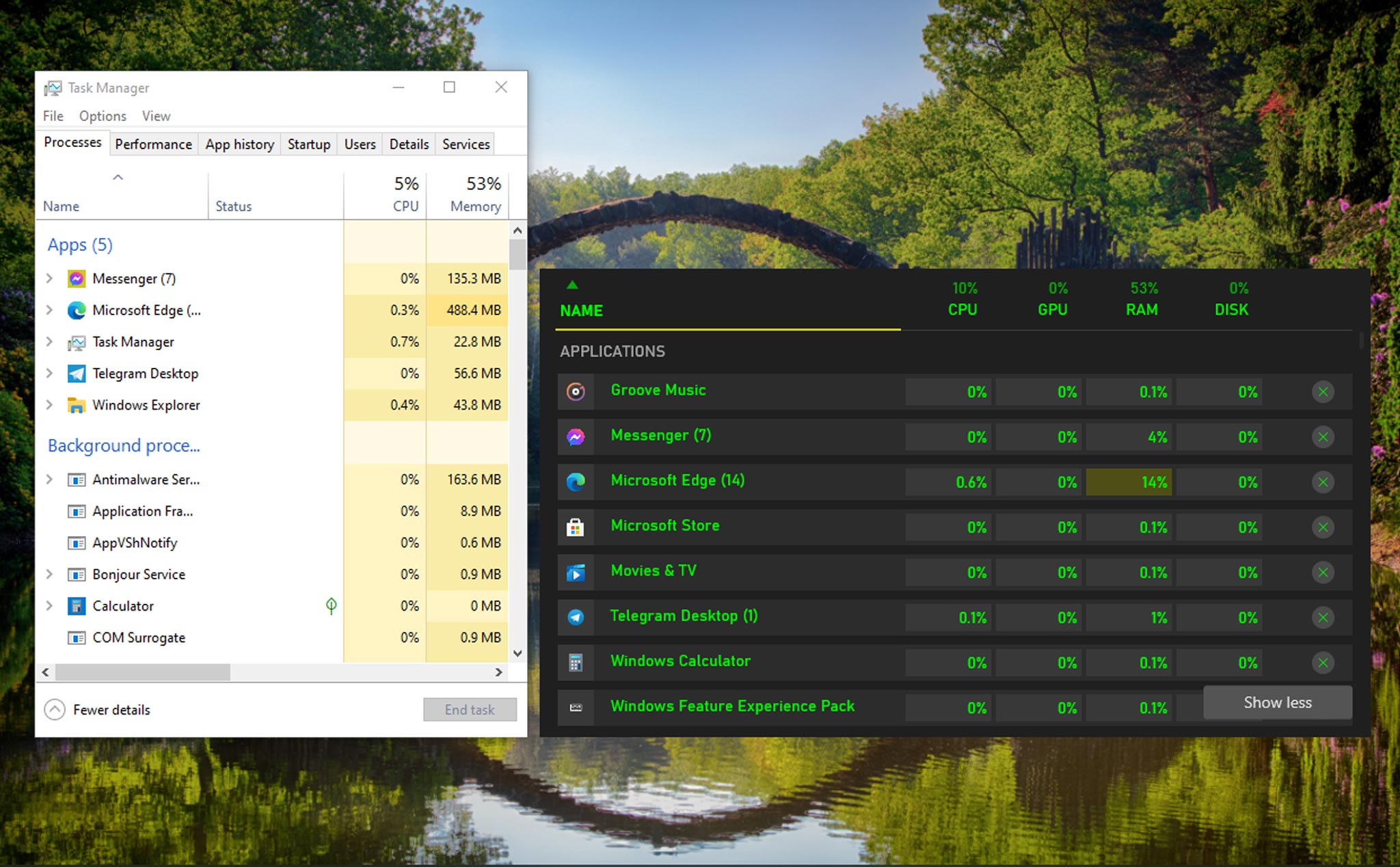The width and height of the screenshot is (1400, 867).
Task: Close Microsoft Edge (14) with its X button
Action: point(1323,482)
